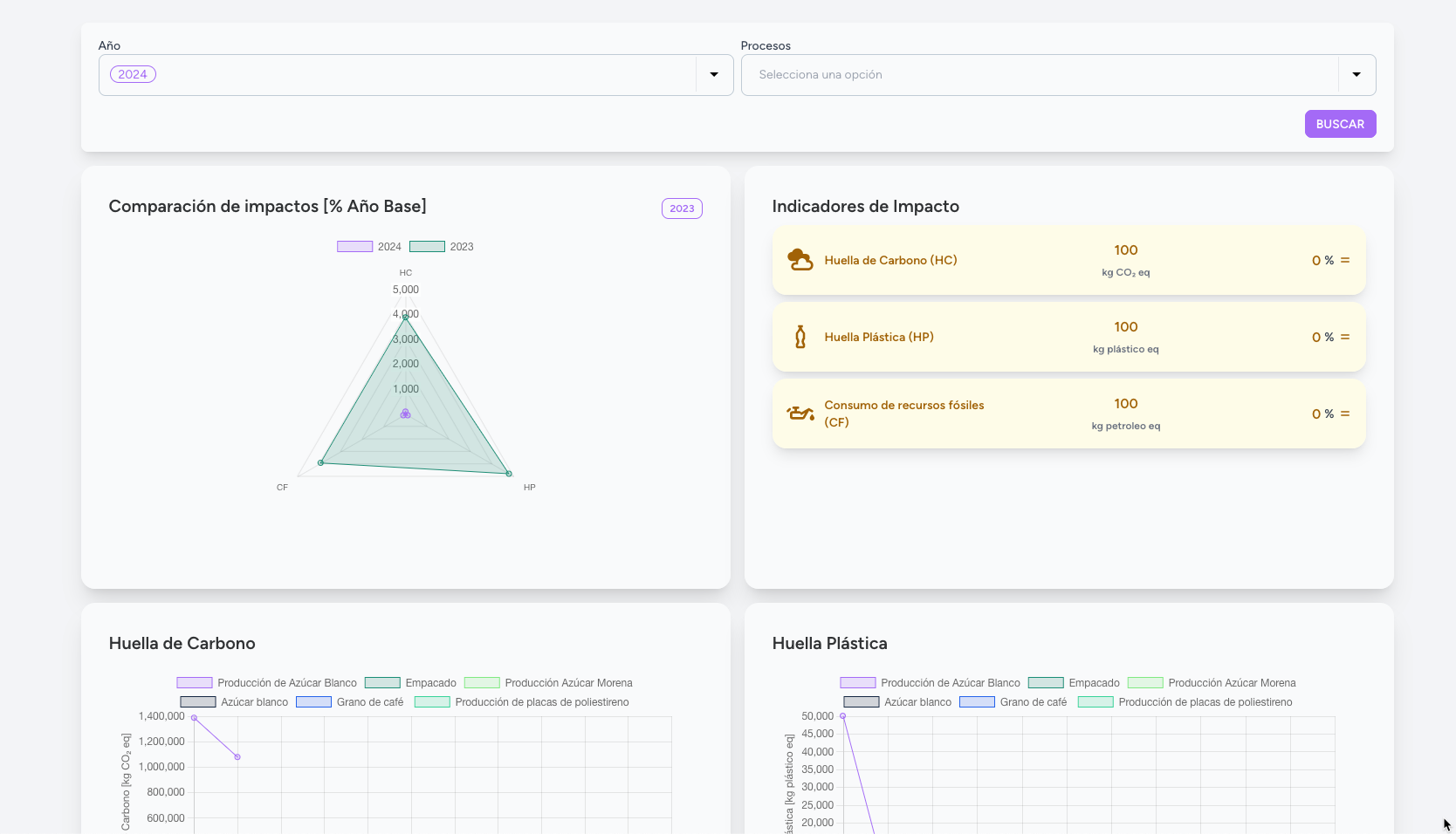Open the Procesos dropdown arrow
The image size is (1456, 834).
pos(1356,75)
